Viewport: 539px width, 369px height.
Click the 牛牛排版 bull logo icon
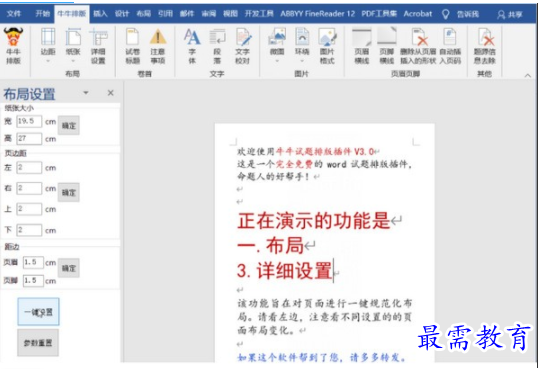[x=13, y=37]
